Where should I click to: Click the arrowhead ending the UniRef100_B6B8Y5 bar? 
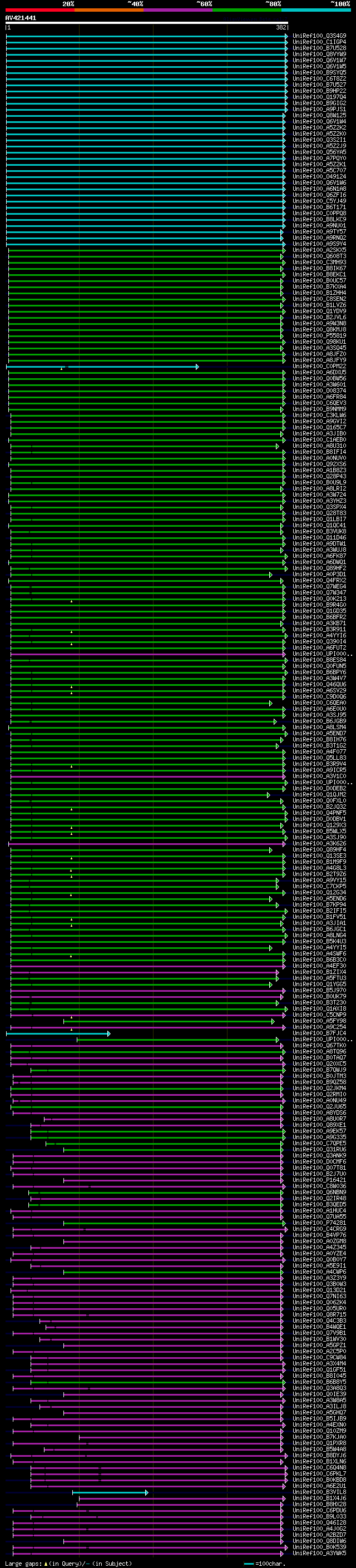click(x=284, y=1382)
